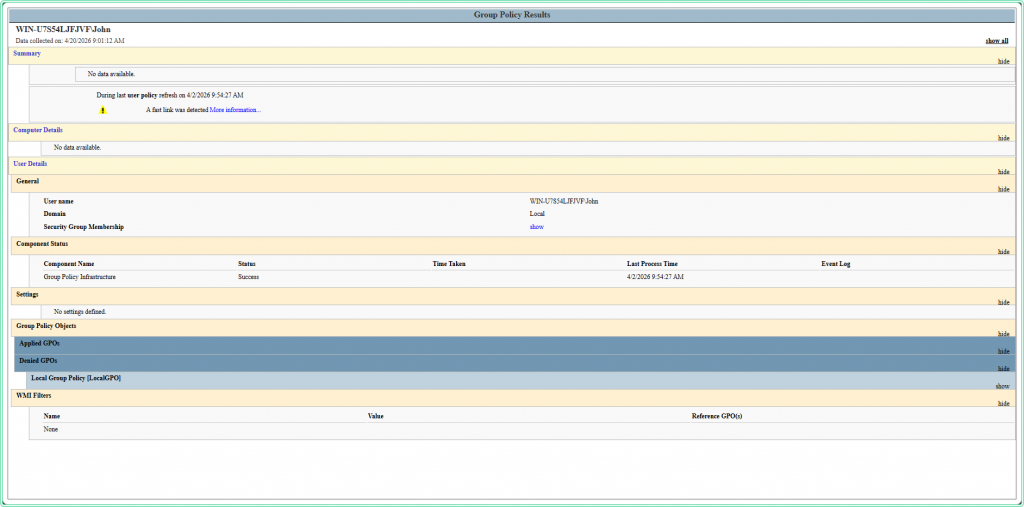This screenshot has height=507, width=1024.
Task: Click 'hide' on the Settings section bar
Action: (1003, 302)
